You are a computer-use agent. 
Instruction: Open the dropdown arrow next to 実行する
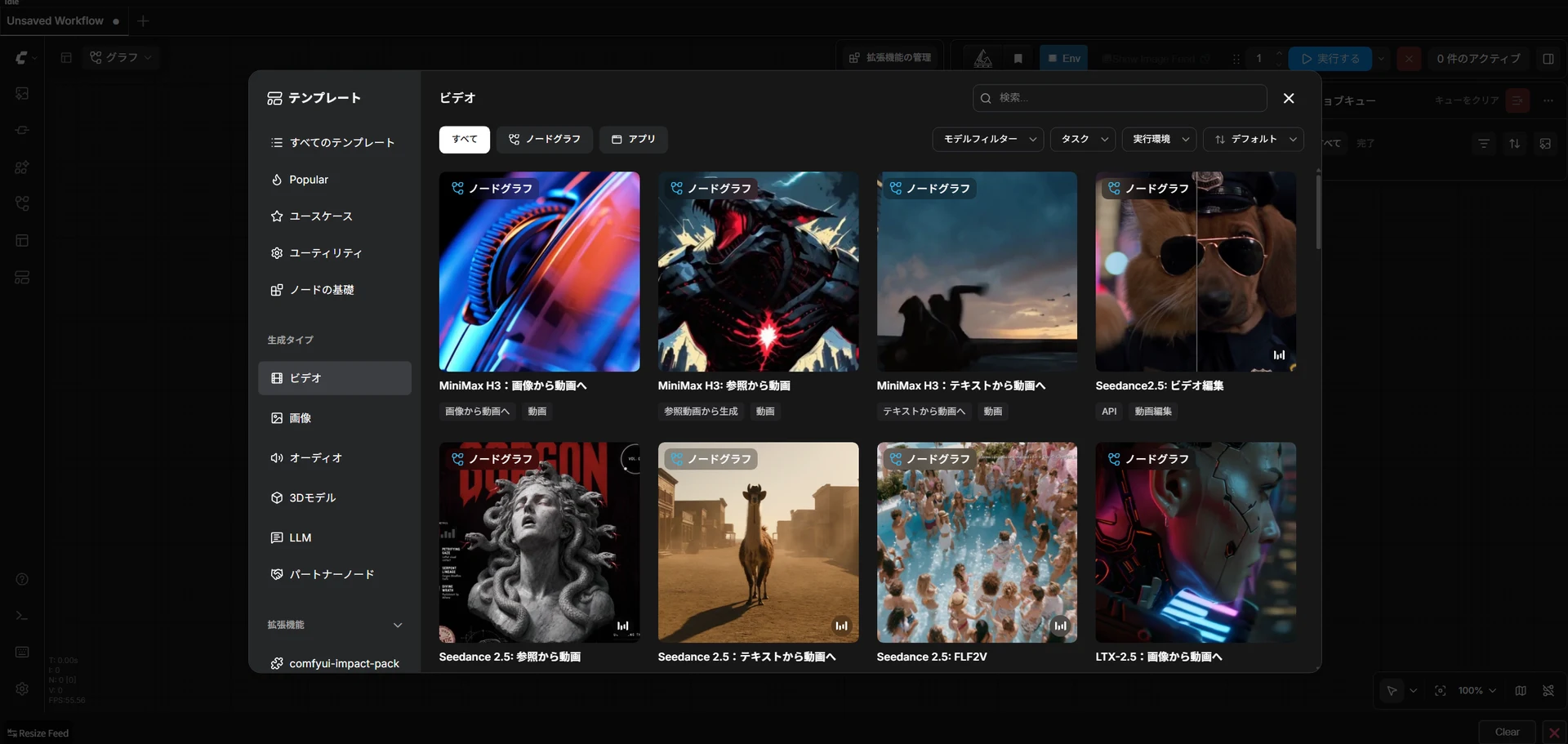click(1381, 59)
